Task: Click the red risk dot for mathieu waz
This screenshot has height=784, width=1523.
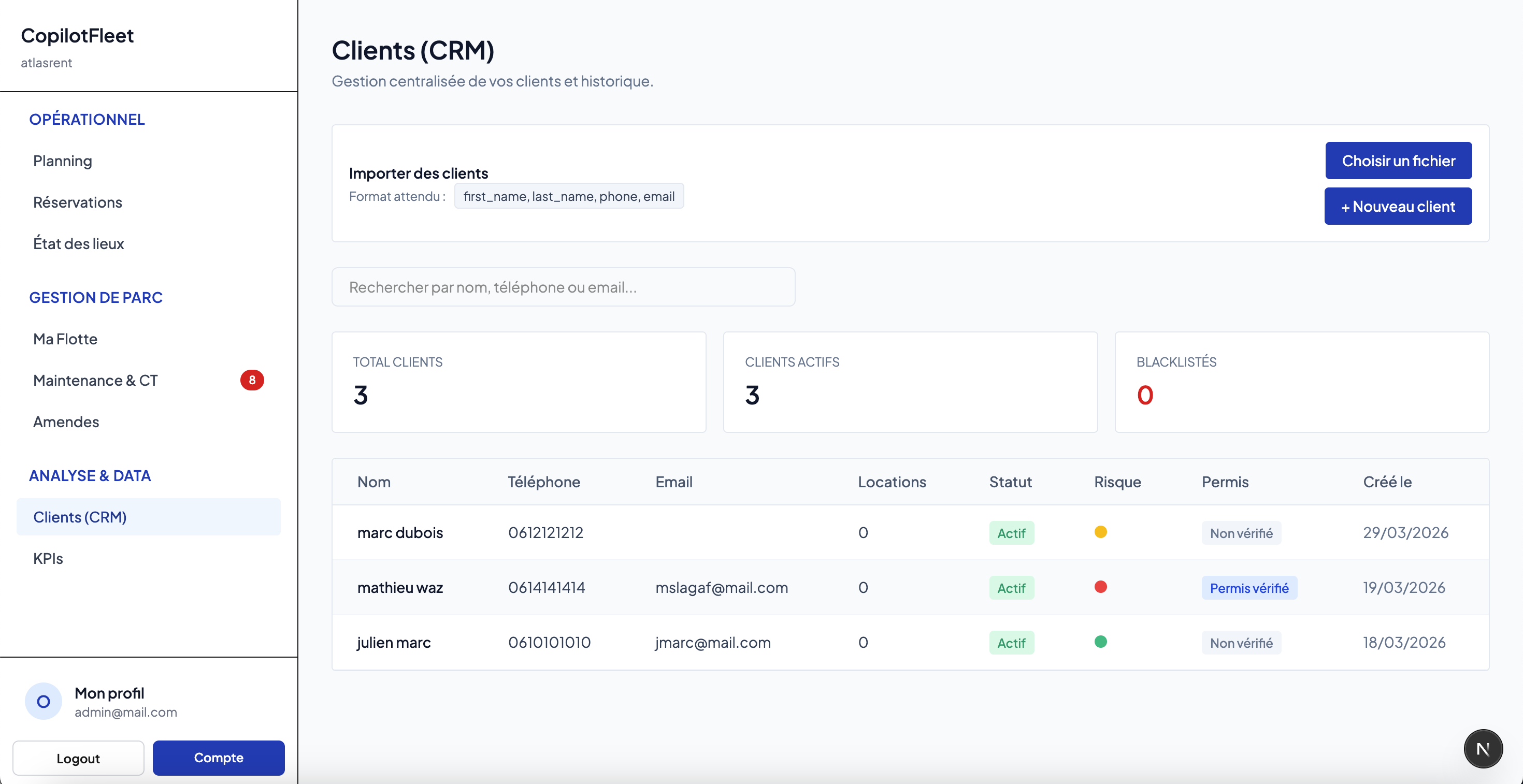Action: tap(1100, 587)
